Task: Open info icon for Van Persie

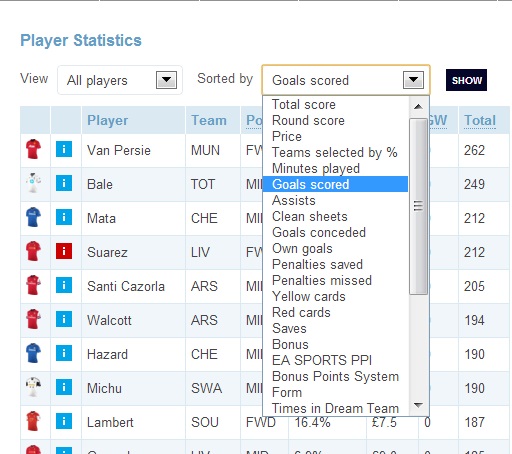Action: click(64, 149)
